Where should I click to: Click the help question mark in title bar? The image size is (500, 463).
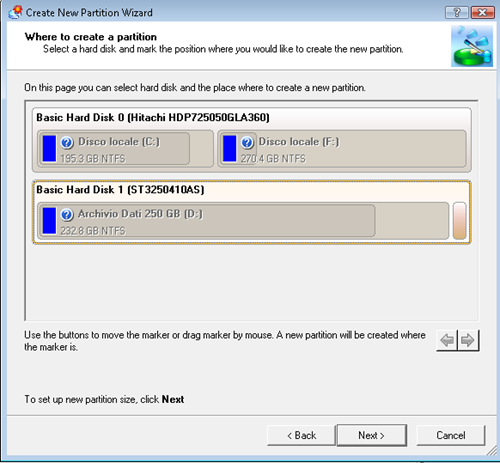pos(457,13)
